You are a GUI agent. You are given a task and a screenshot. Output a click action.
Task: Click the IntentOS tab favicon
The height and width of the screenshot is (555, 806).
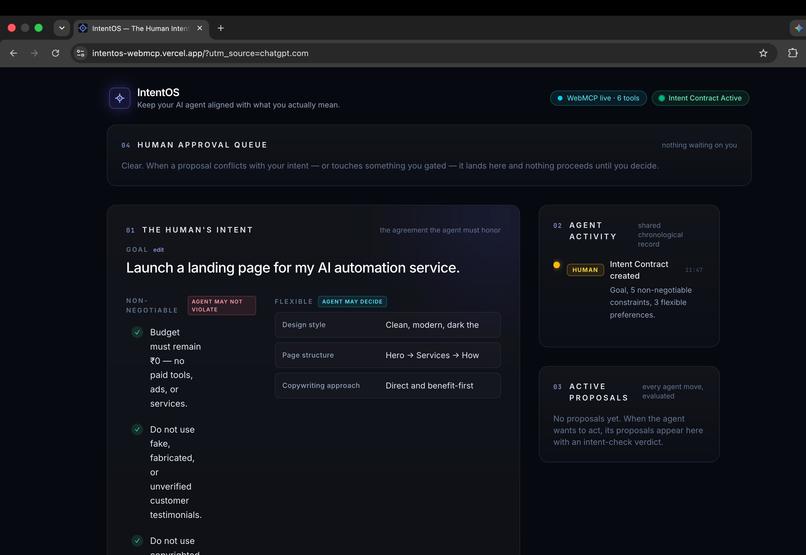[x=83, y=28]
